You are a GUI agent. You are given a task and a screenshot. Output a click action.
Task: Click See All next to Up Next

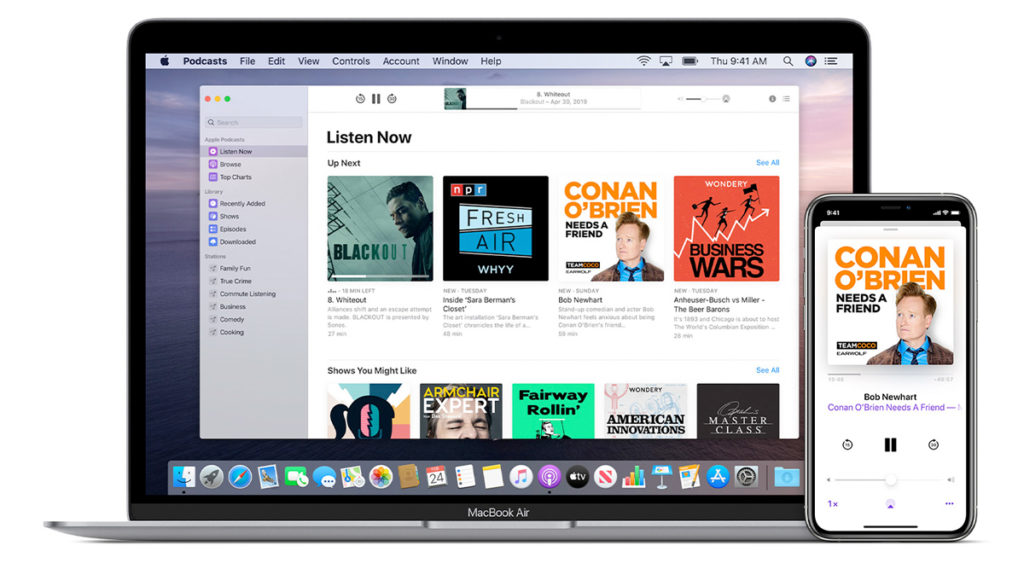(x=767, y=163)
